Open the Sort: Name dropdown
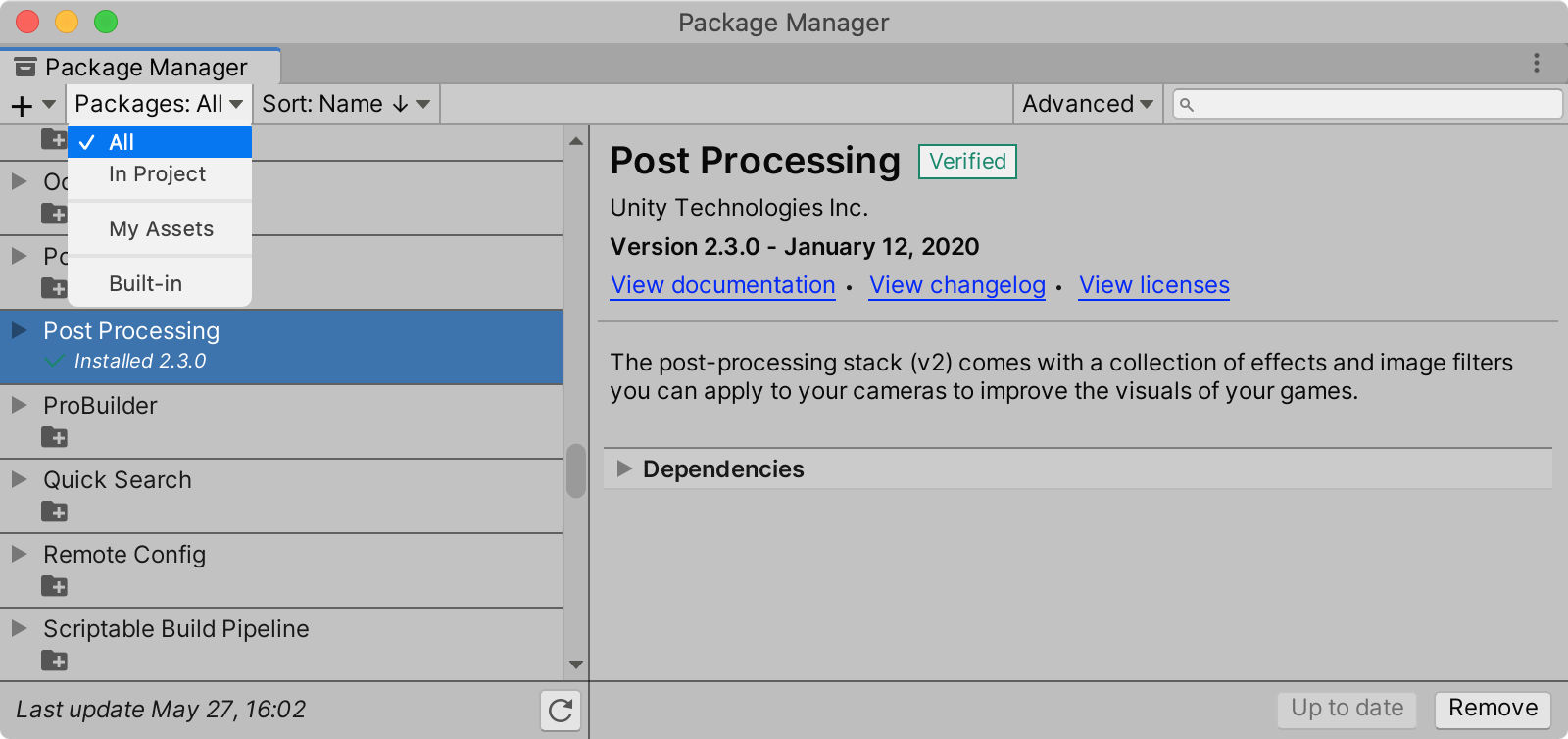 click(x=346, y=104)
